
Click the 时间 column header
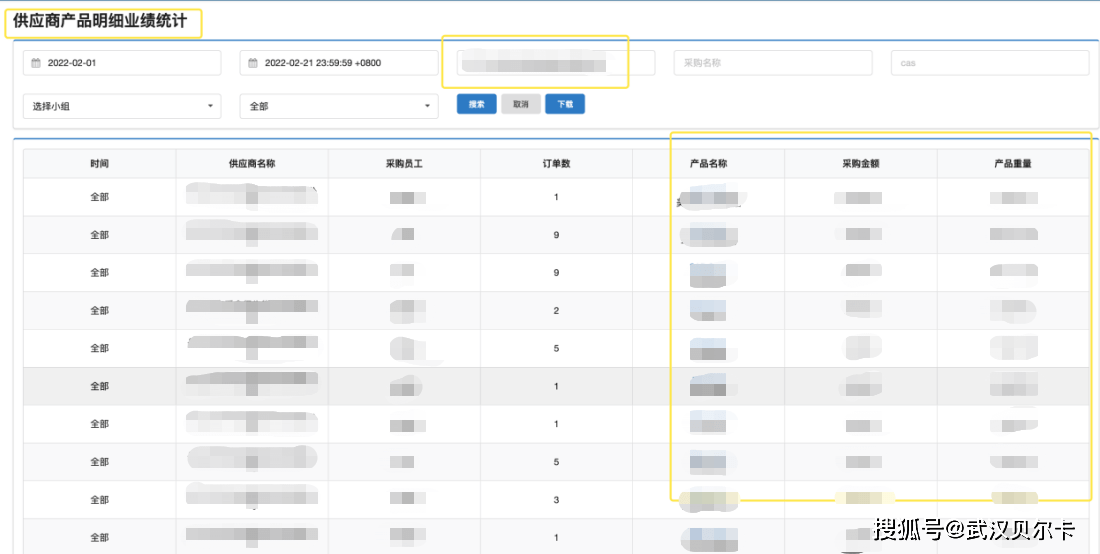pos(100,163)
